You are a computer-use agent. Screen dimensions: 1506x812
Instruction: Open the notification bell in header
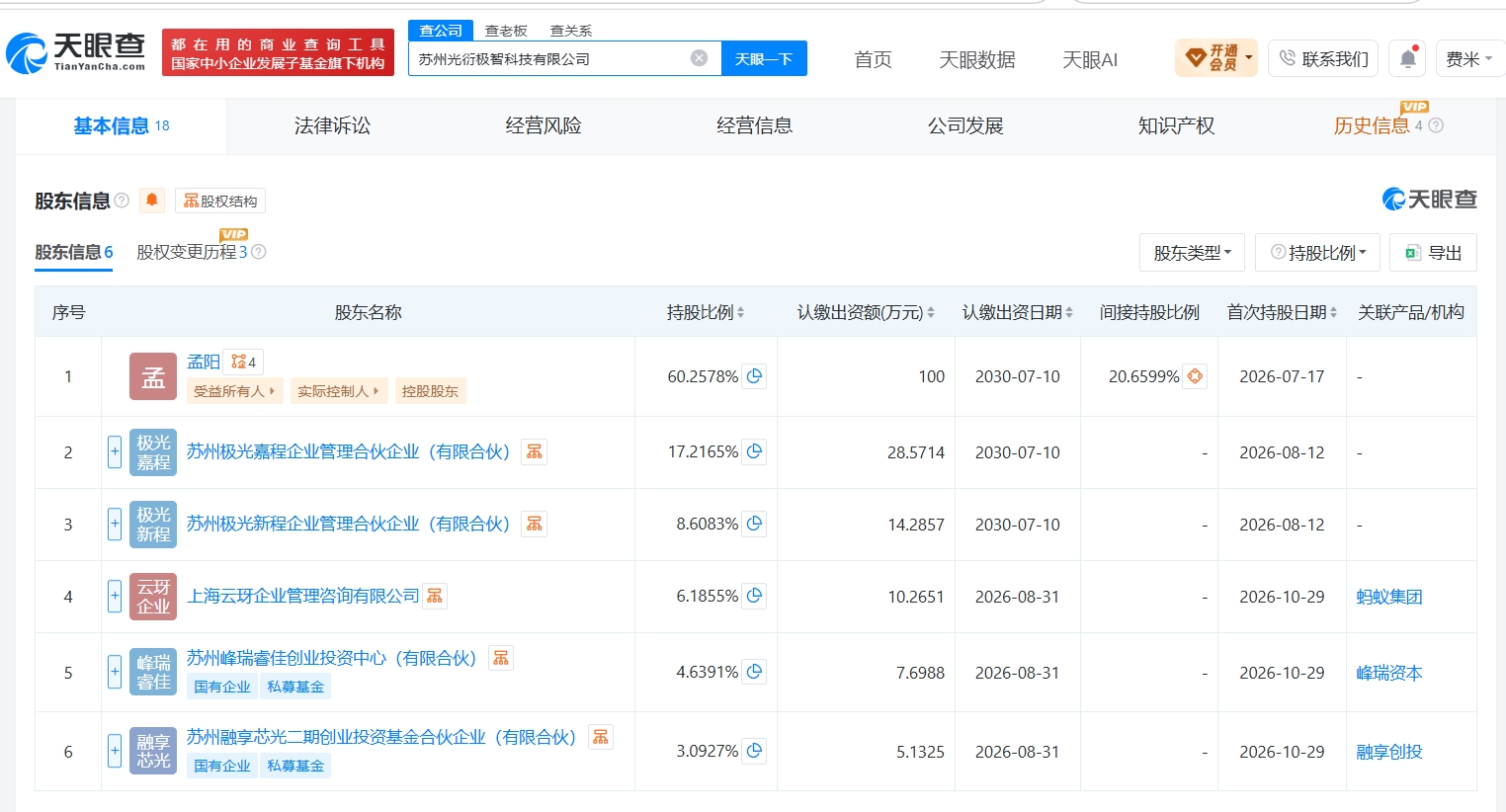[1408, 59]
